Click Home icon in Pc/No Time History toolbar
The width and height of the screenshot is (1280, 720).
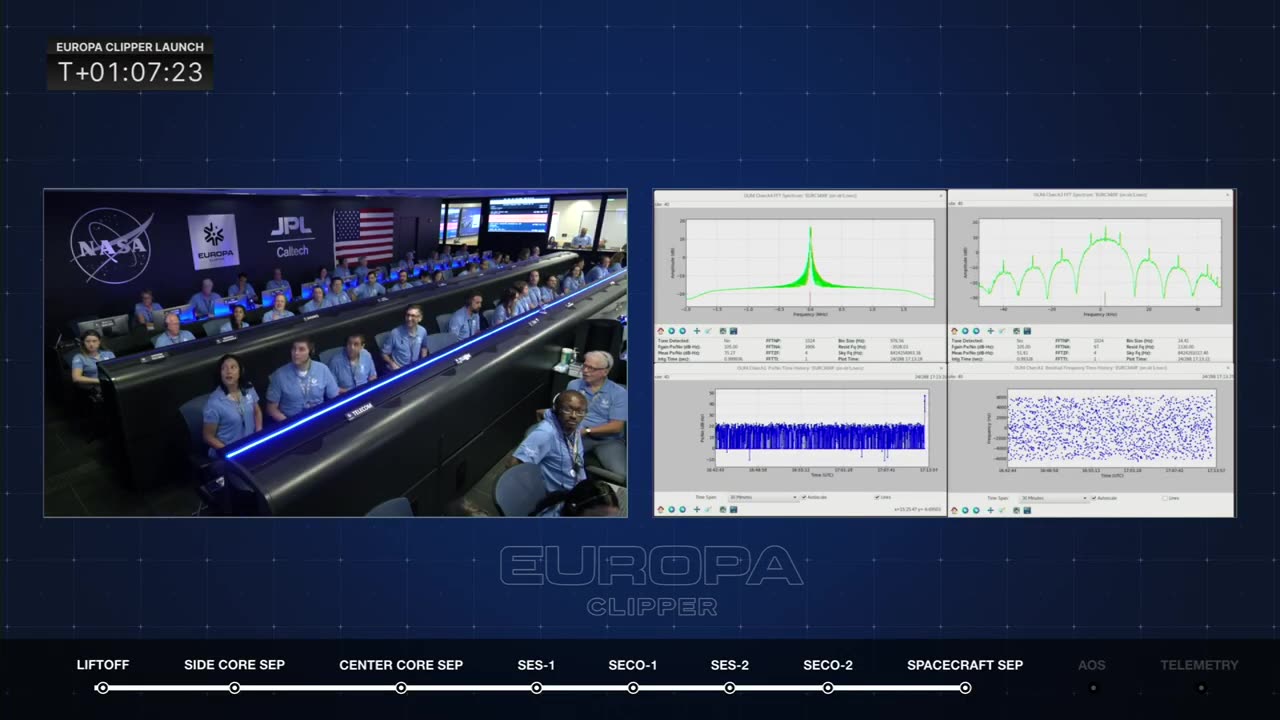coord(661,510)
